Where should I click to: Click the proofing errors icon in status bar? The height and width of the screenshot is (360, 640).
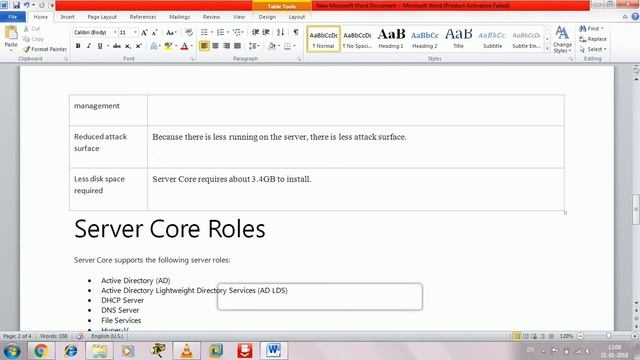click(x=80, y=336)
